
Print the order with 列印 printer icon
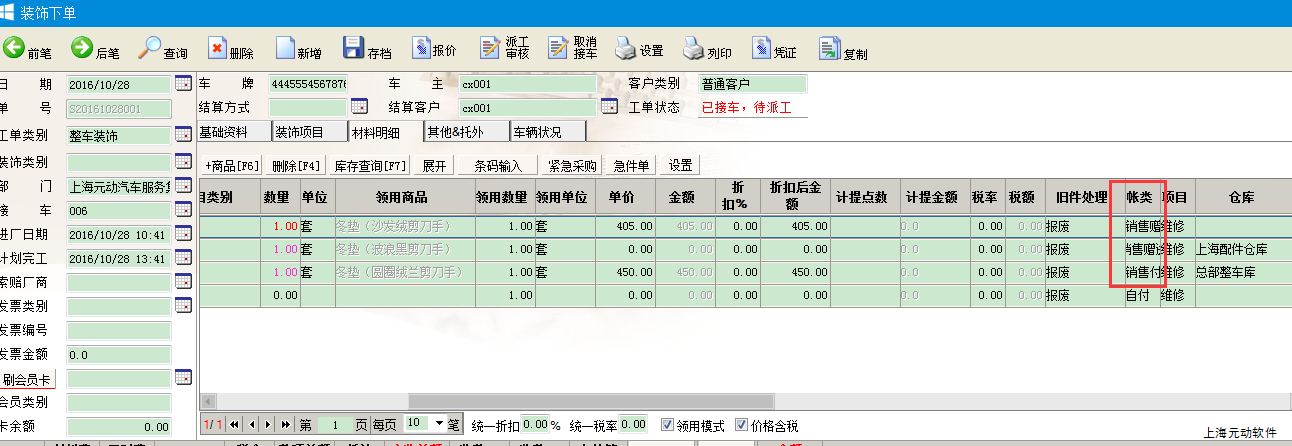[x=707, y=49]
